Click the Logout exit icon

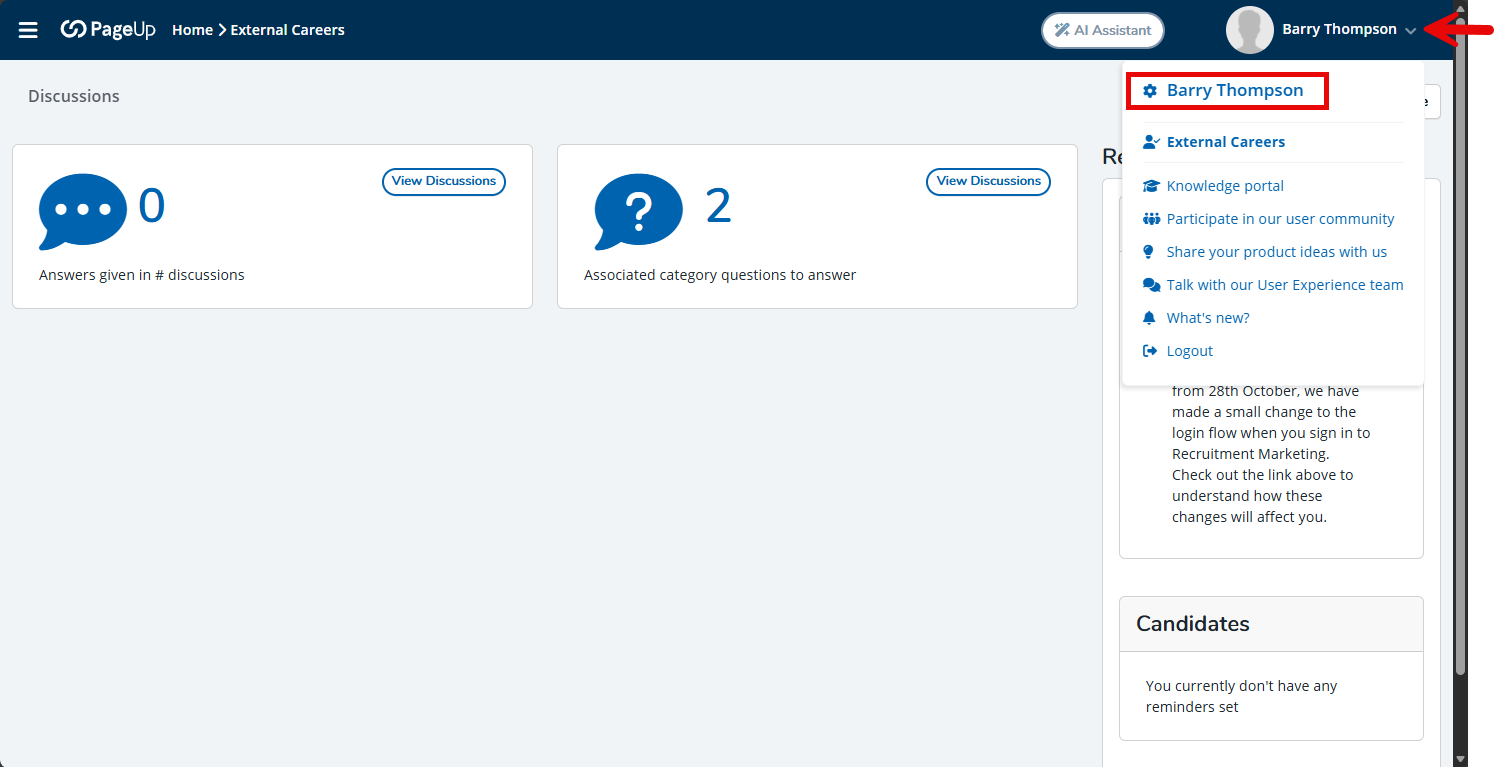1150,351
